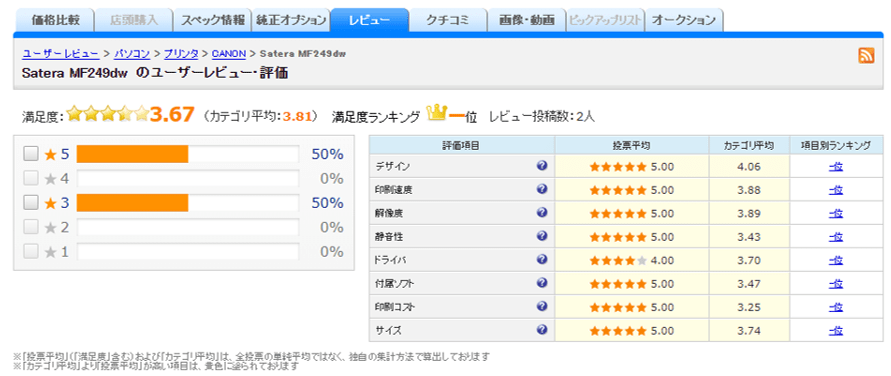The width and height of the screenshot is (891, 376).
Task: Click help icon beside サイズ
Action: [542, 329]
